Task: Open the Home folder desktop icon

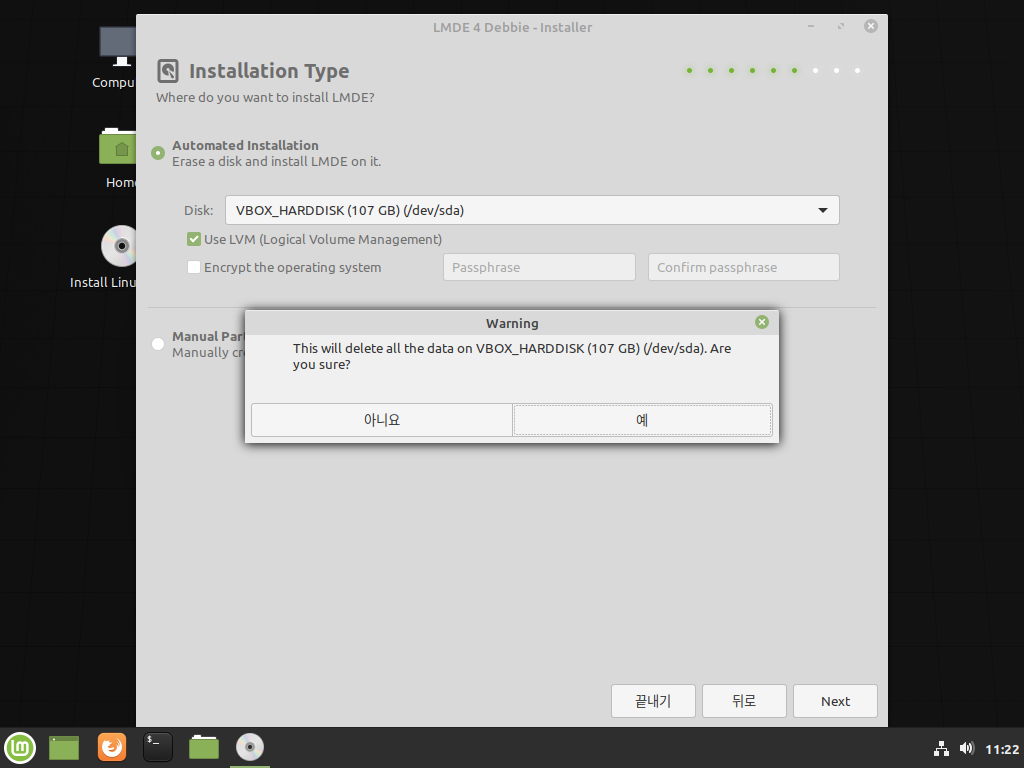Action: [x=119, y=158]
